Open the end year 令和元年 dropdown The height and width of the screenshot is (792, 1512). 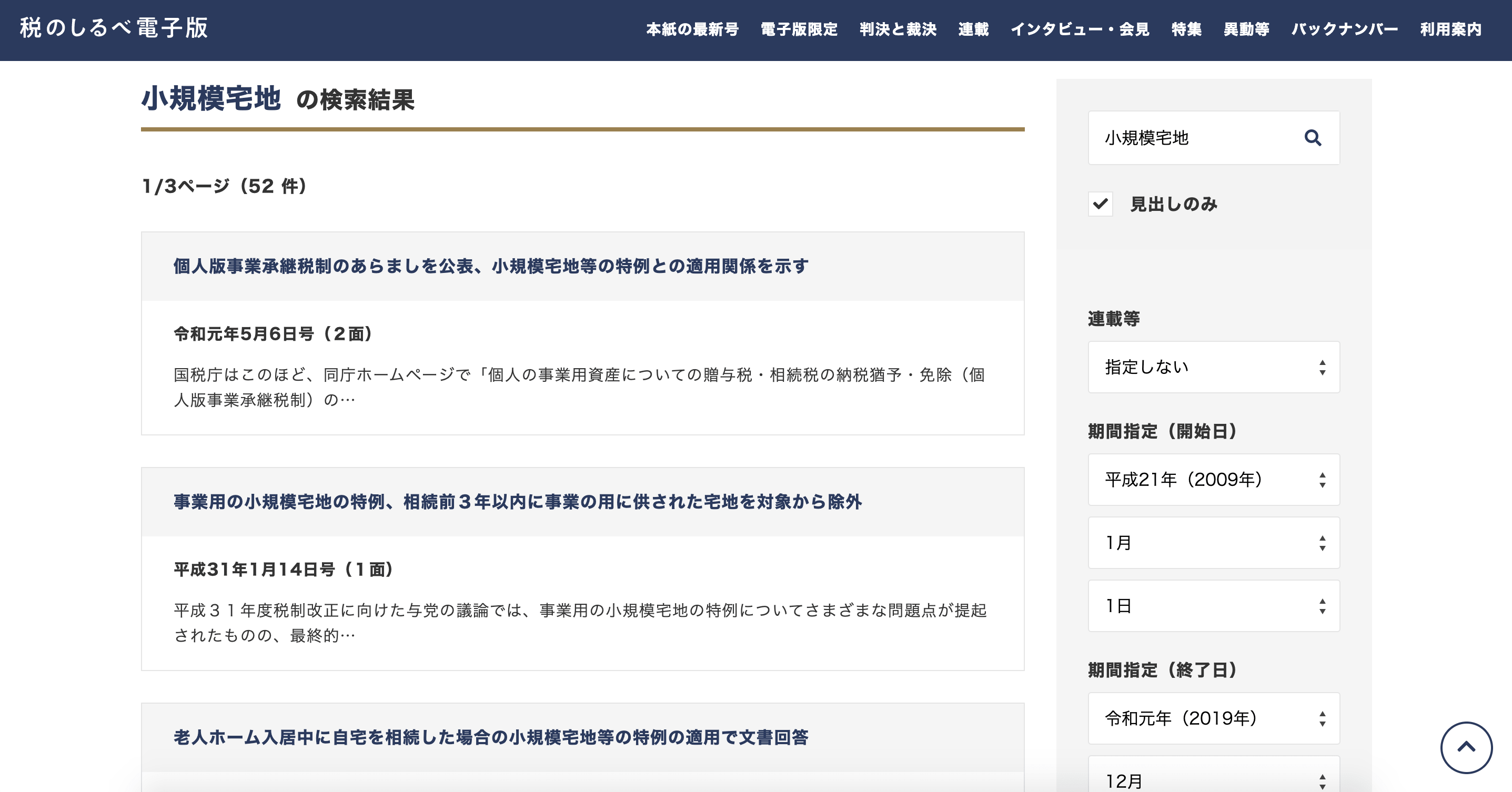[x=1213, y=719]
